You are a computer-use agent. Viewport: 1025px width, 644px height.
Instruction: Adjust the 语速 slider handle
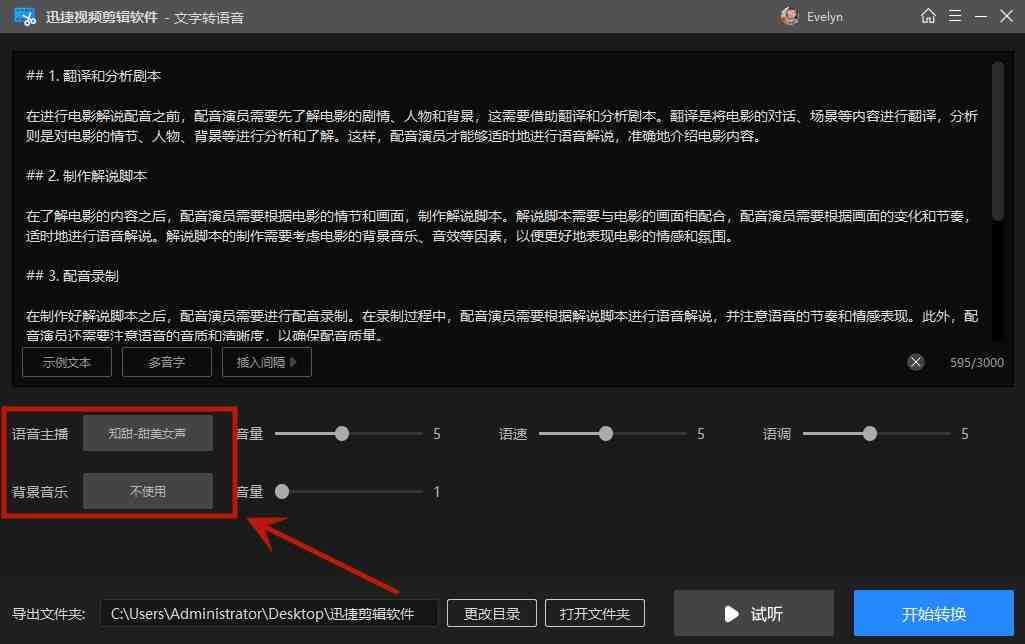click(x=606, y=433)
